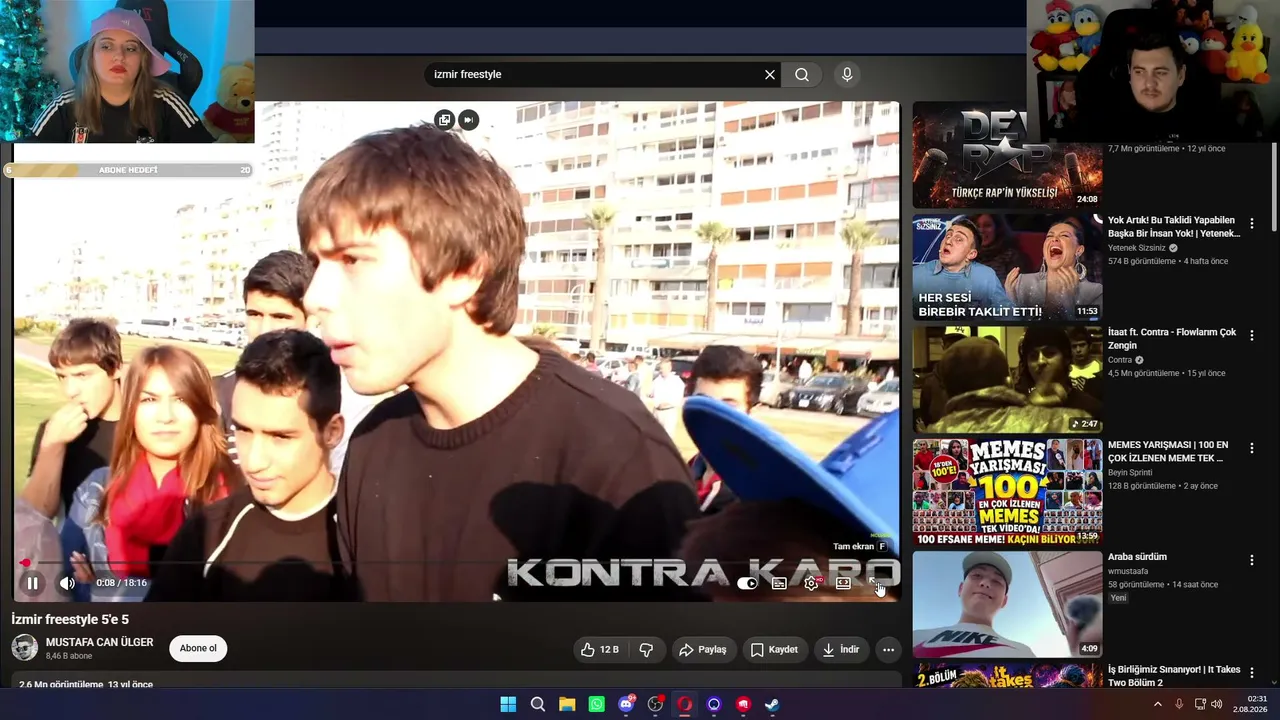Click the 'İzmir freestyle 5'e 5' video title

70,619
